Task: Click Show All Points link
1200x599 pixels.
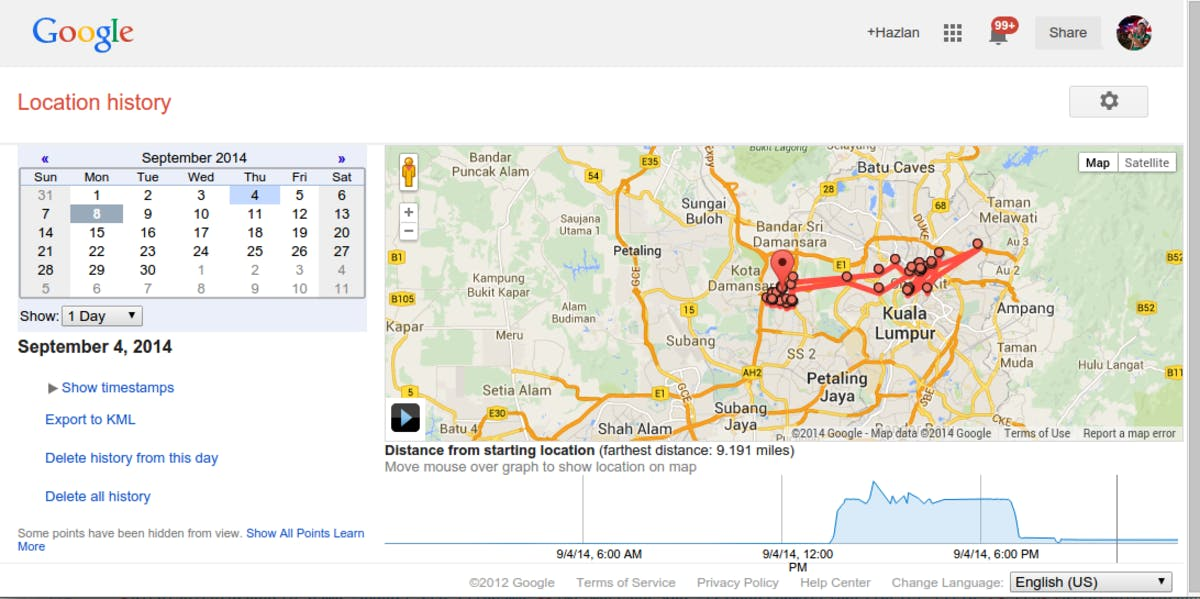Action: coord(288,533)
